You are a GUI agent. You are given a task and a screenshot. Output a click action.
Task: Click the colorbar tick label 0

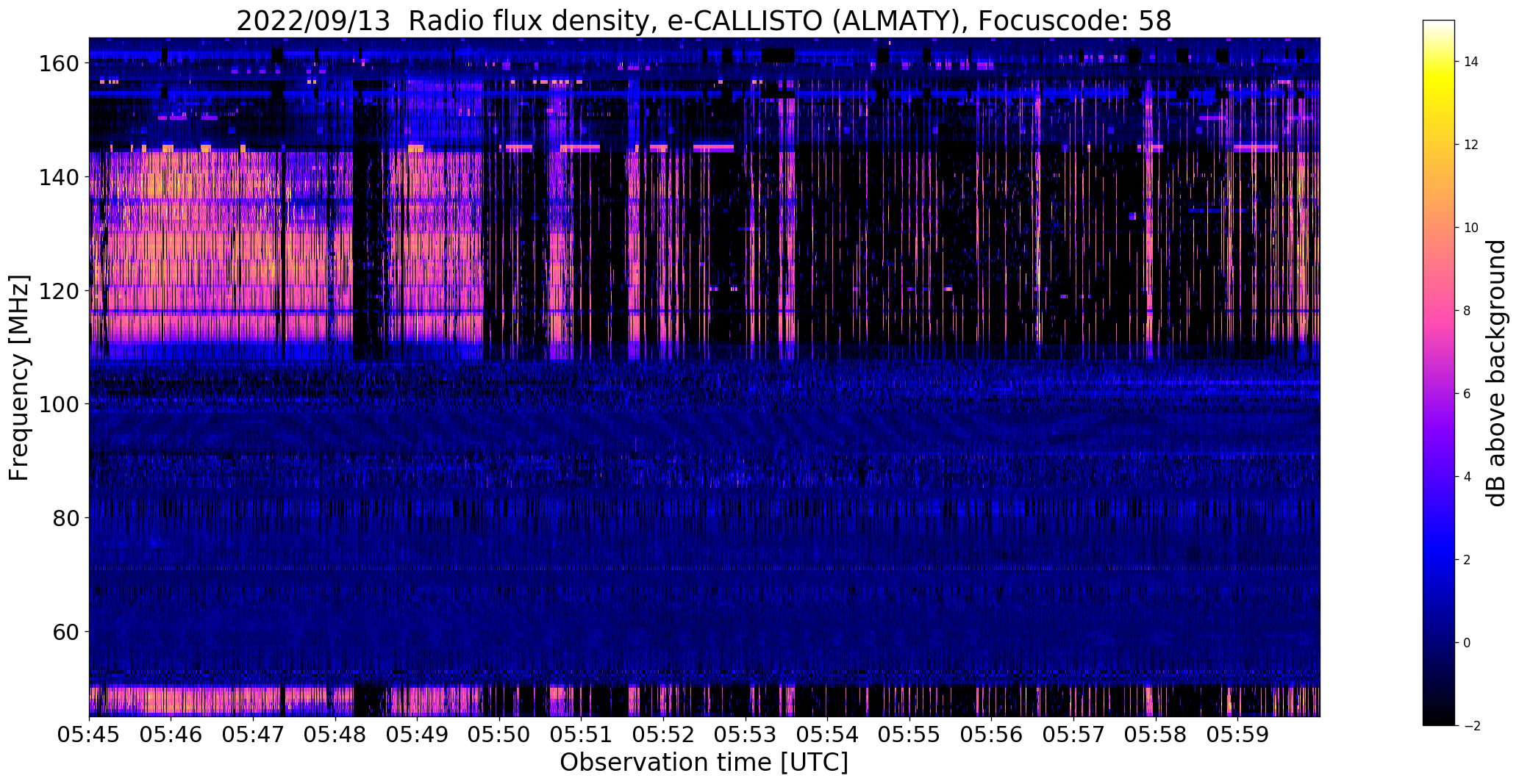(1468, 643)
